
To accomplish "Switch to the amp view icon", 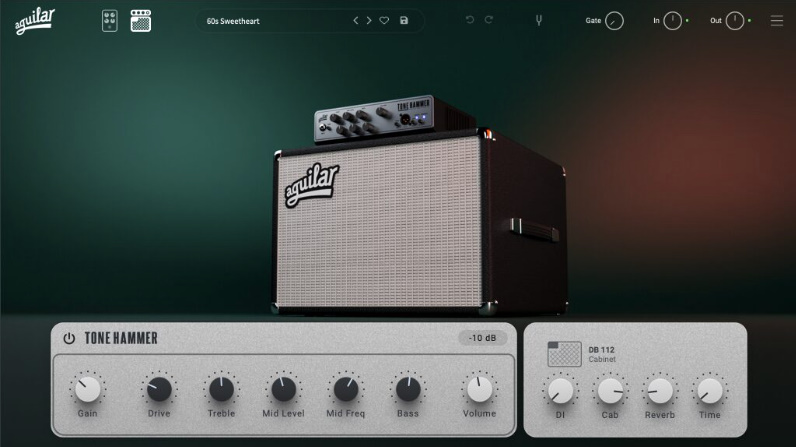I will 141,21.
